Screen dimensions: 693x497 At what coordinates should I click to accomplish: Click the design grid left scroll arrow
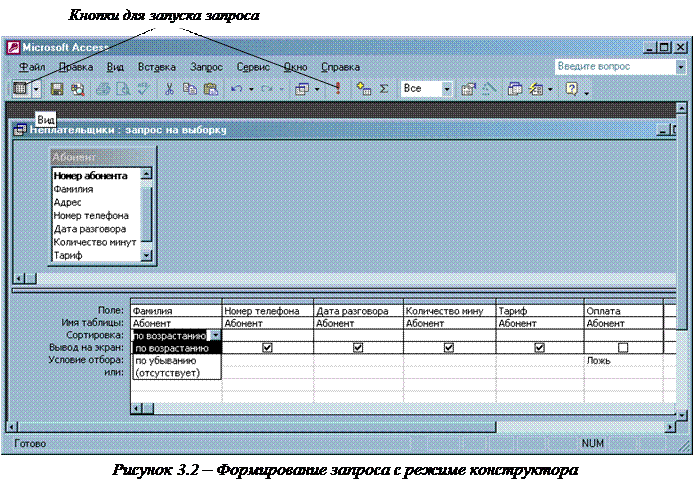tap(137, 408)
